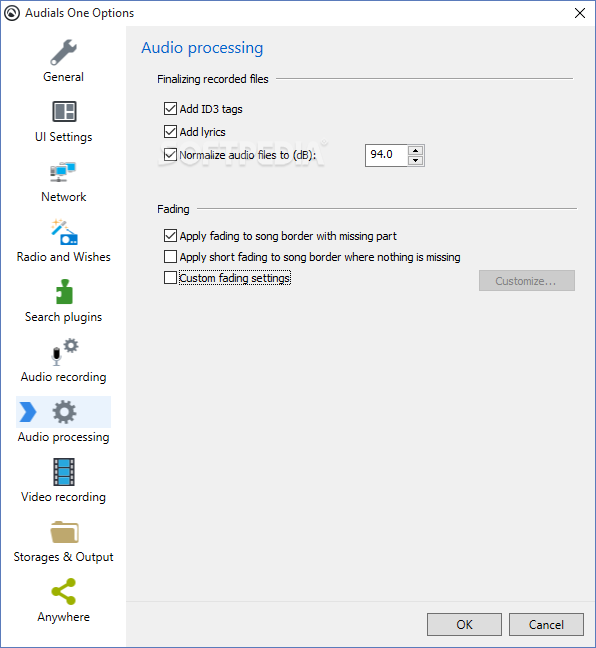Screen dimensions: 596x648
Task: Select the Network computers icon
Action: pyautogui.click(x=63, y=172)
